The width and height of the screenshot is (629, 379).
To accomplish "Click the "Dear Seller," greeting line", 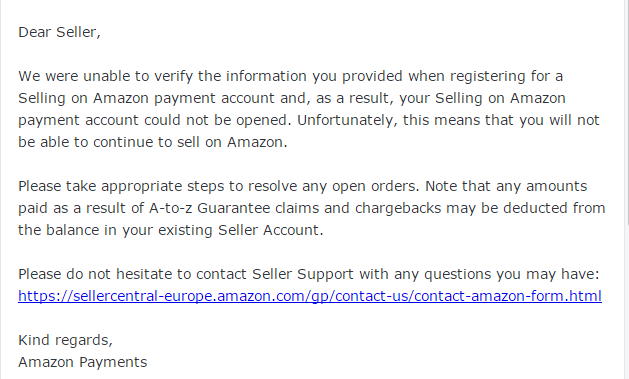I will coord(59,32).
